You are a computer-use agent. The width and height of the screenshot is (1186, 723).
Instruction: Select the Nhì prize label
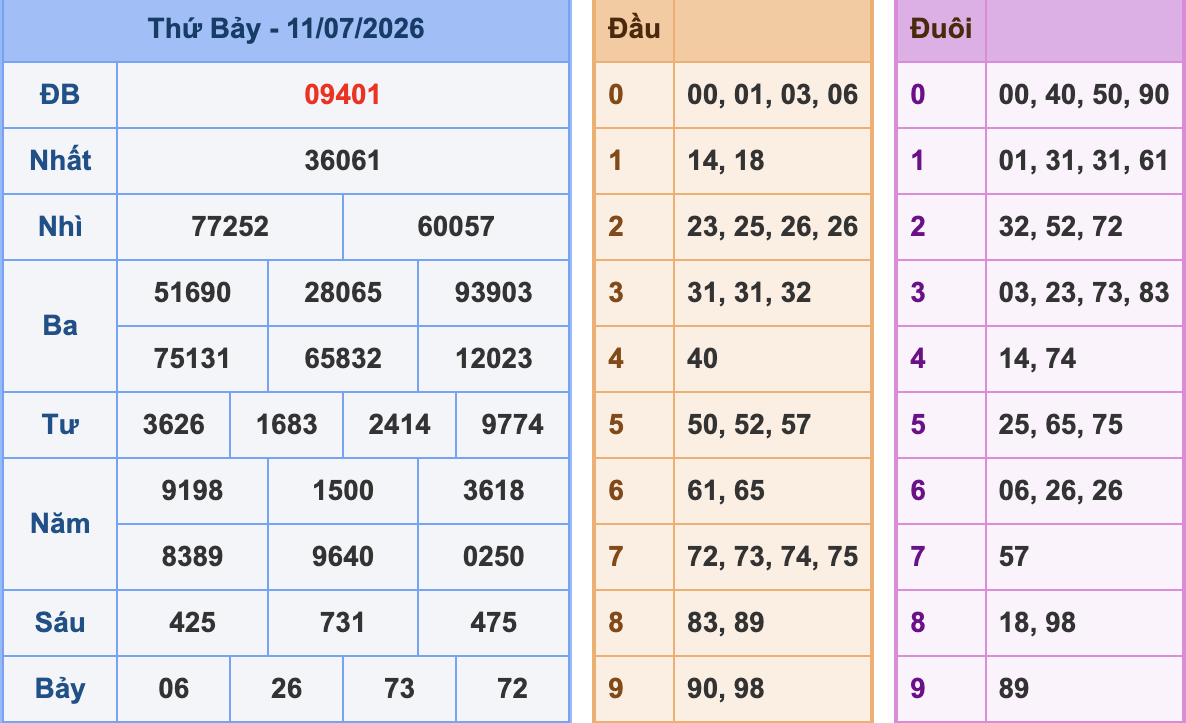pos(60,226)
